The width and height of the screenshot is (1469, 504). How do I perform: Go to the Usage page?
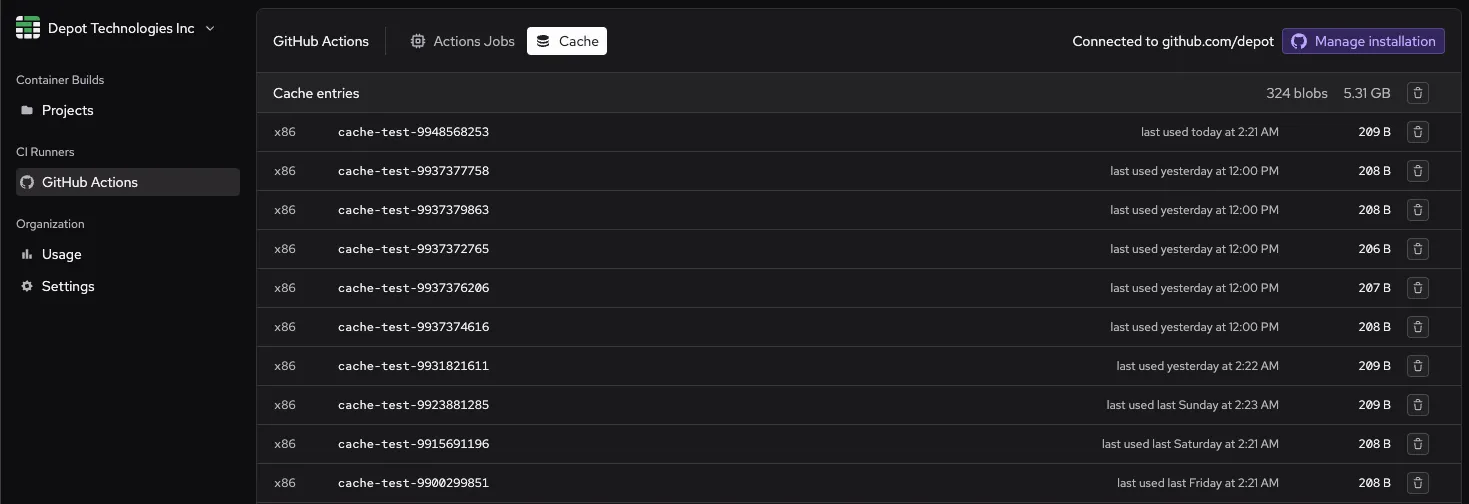pyautogui.click(x=61, y=254)
